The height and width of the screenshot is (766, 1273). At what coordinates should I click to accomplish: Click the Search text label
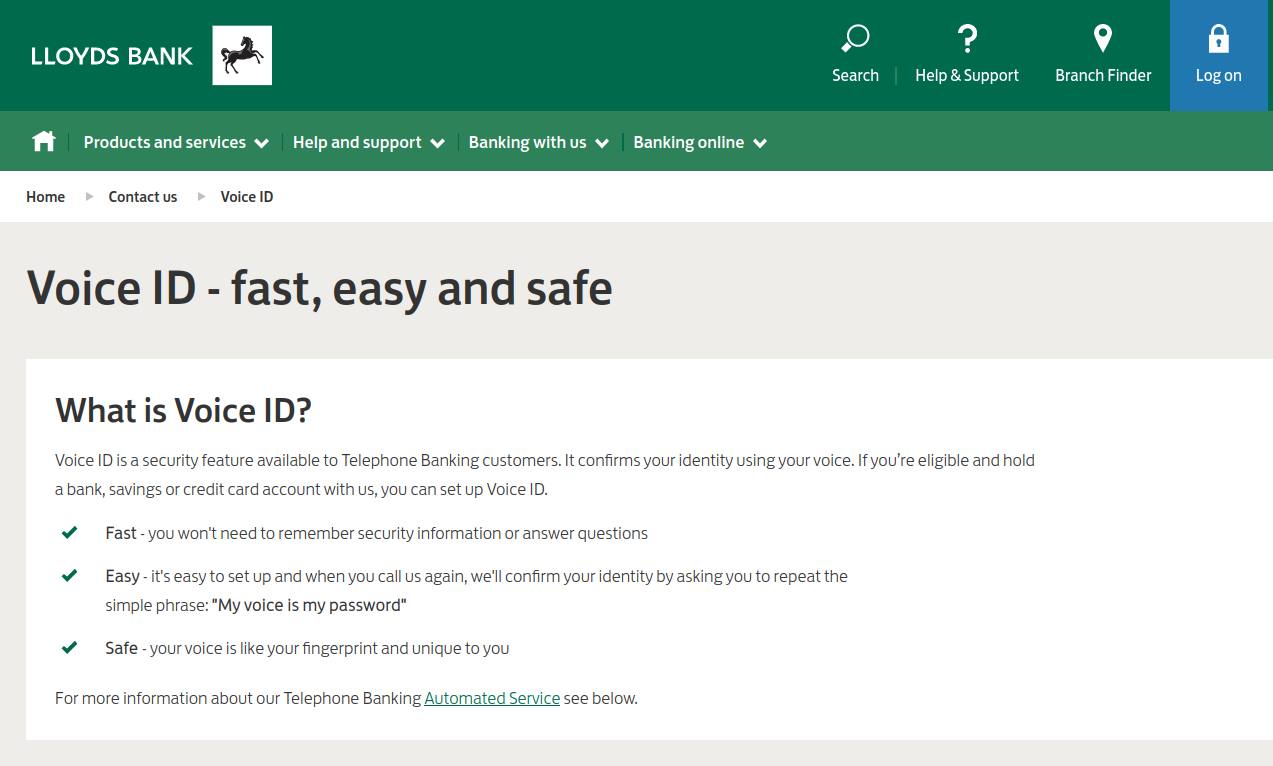(855, 75)
